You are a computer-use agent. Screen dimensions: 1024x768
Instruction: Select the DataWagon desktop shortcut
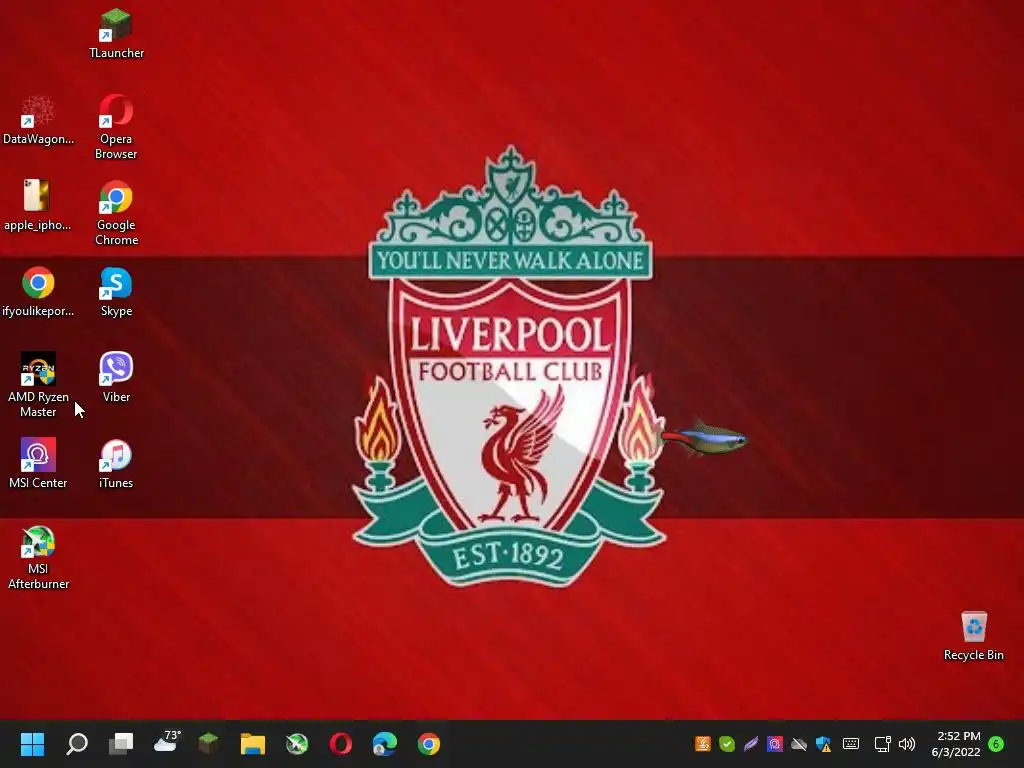[x=38, y=120]
